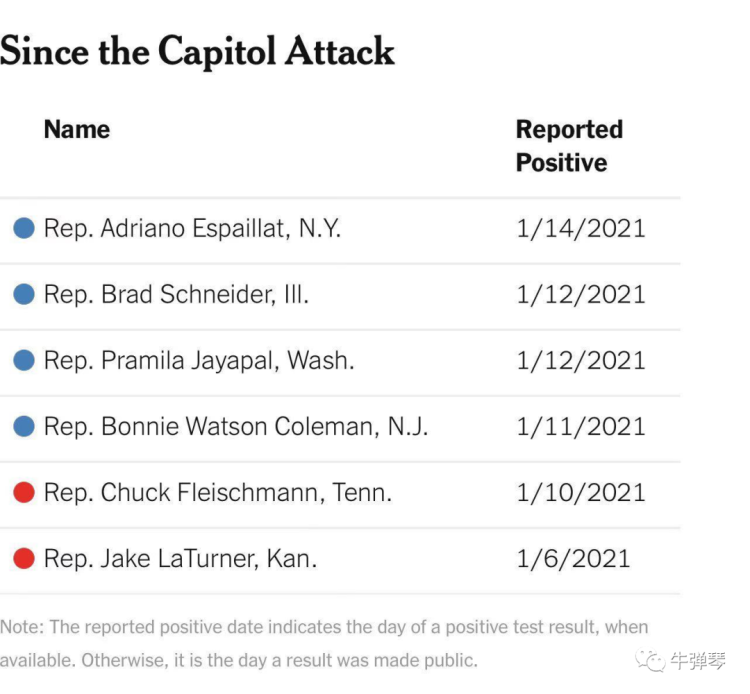Click Rep. Adriano Espaillat, N.Y. name

pyautogui.click(x=192, y=228)
